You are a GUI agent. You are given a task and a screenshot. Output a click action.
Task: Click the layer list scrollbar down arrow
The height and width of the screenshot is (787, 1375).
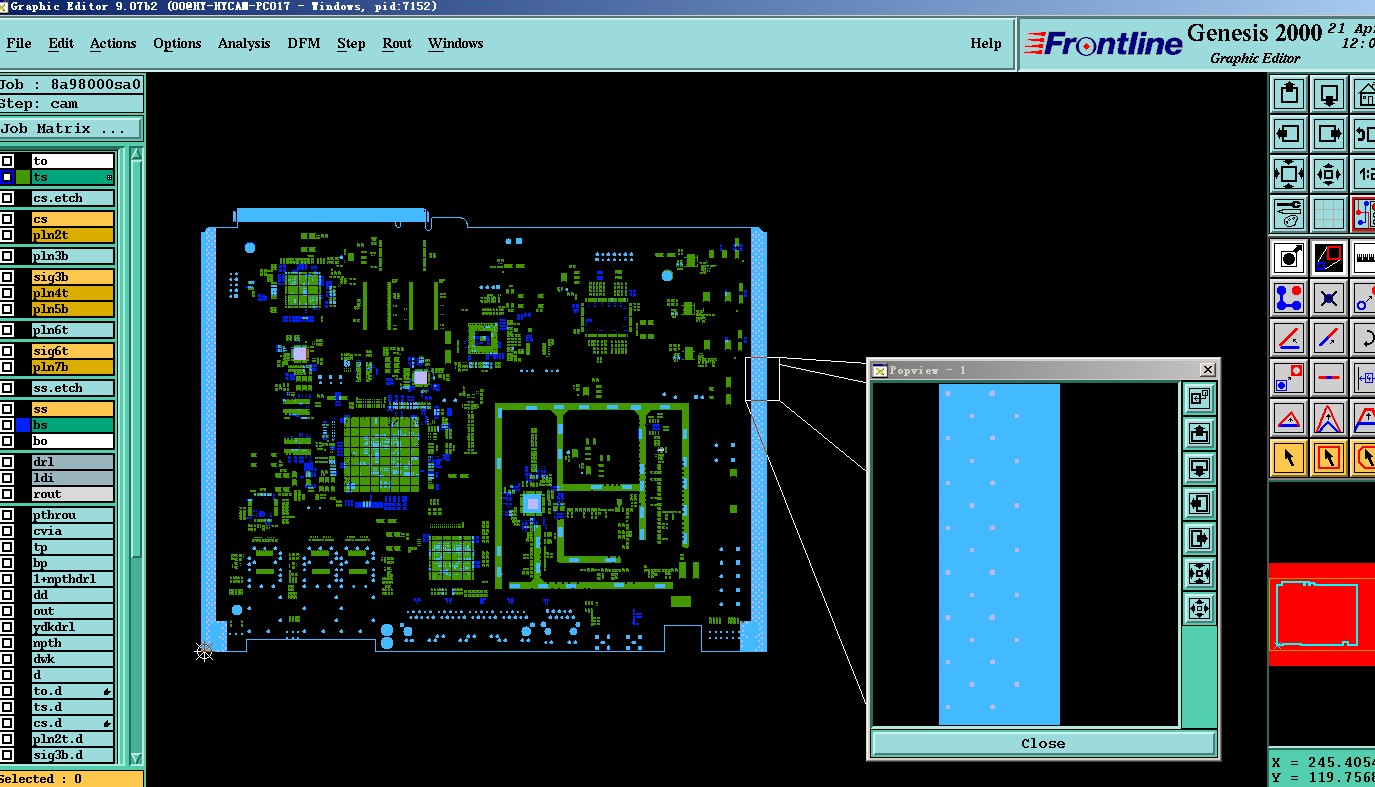tap(137, 758)
